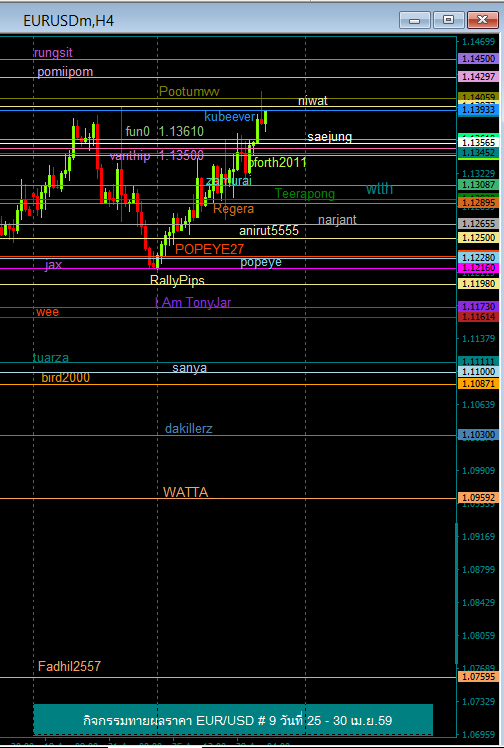
Task: Select the kubeever line label
Action: click(230, 117)
